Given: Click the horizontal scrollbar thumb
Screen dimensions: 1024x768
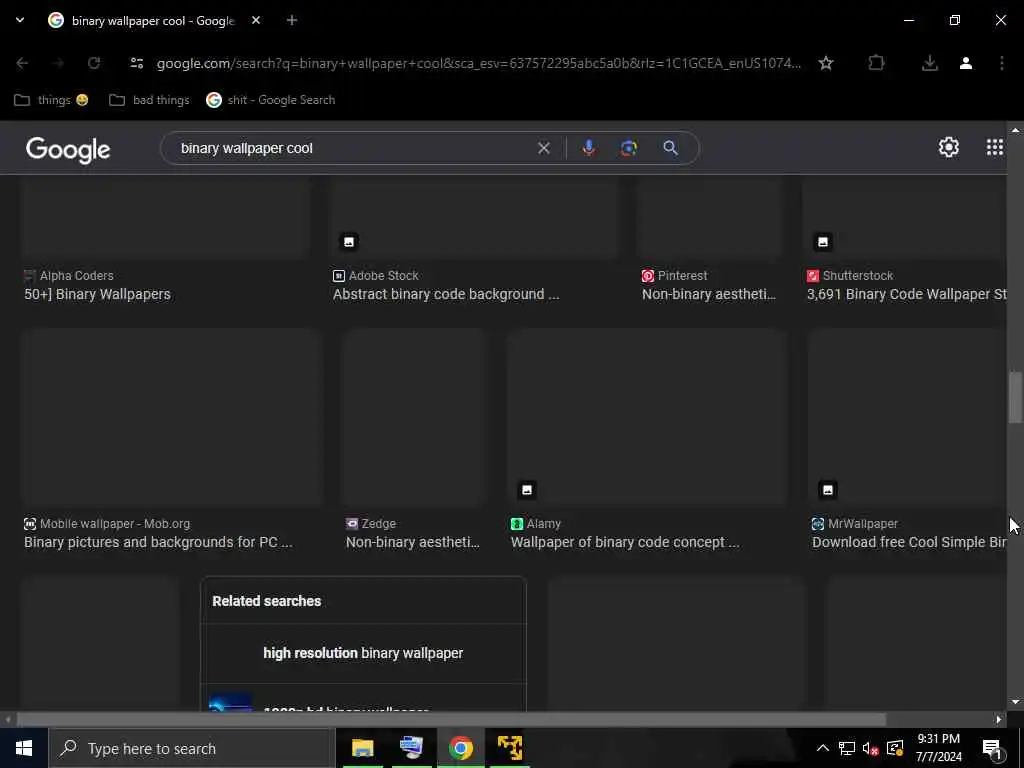Looking at the screenshot, I should pyautogui.click(x=451, y=719).
